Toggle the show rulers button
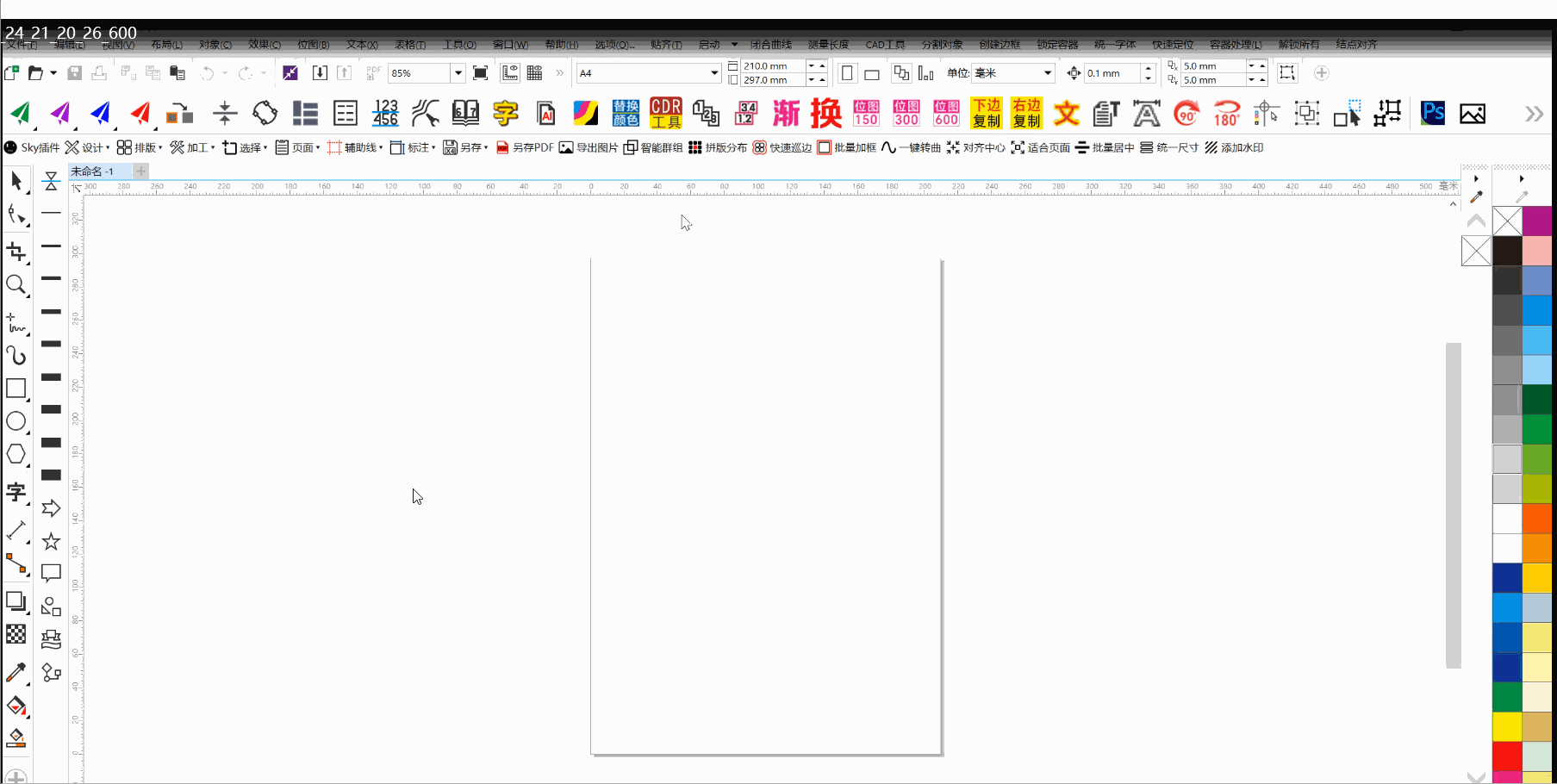The image size is (1557, 784). click(x=510, y=73)
